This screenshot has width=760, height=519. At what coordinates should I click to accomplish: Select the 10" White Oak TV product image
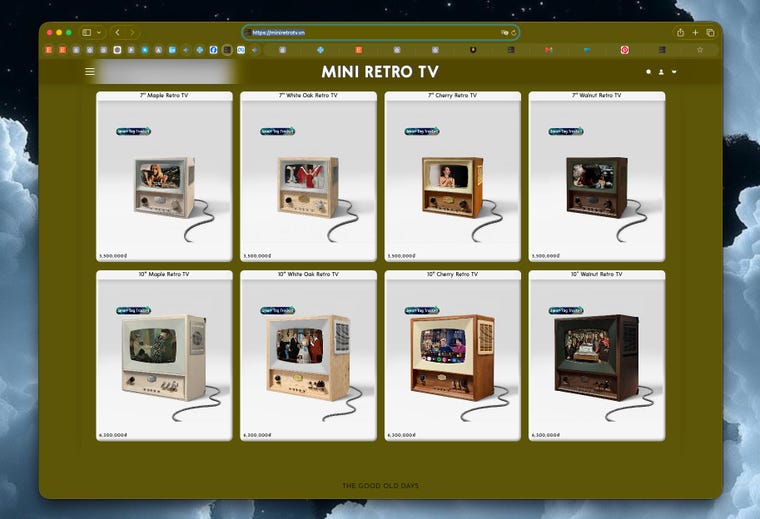click(x=308, y=358)
